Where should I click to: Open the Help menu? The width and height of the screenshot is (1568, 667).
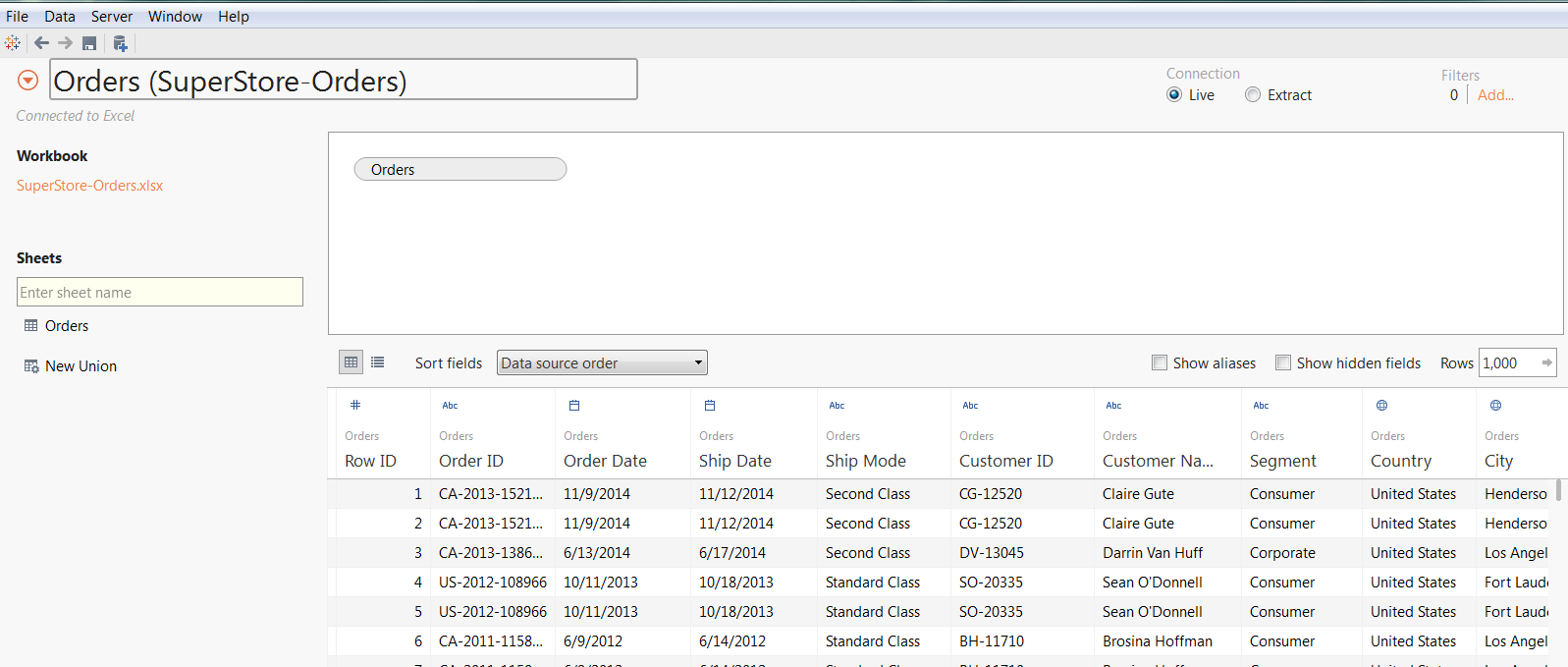234,16
